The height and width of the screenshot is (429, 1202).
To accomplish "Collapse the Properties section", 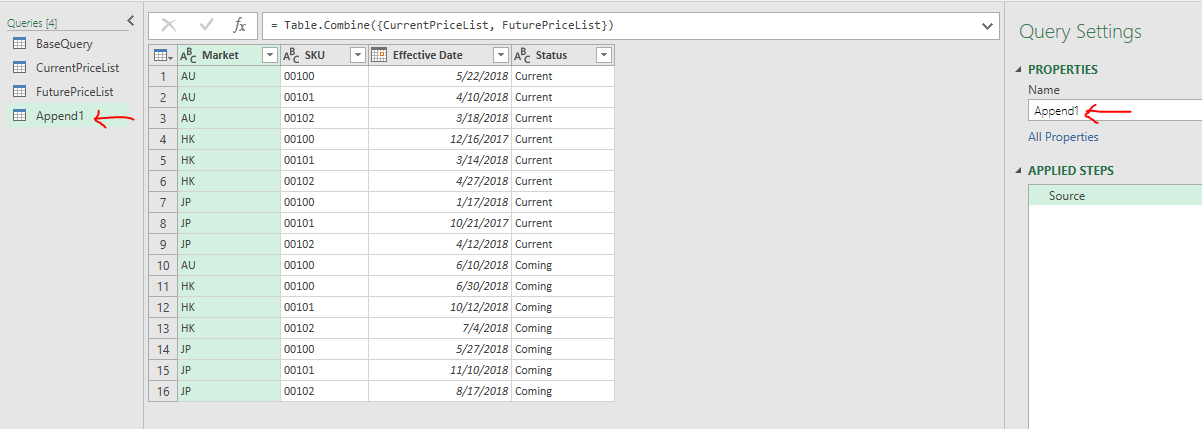I will [x=1019, y=69].
